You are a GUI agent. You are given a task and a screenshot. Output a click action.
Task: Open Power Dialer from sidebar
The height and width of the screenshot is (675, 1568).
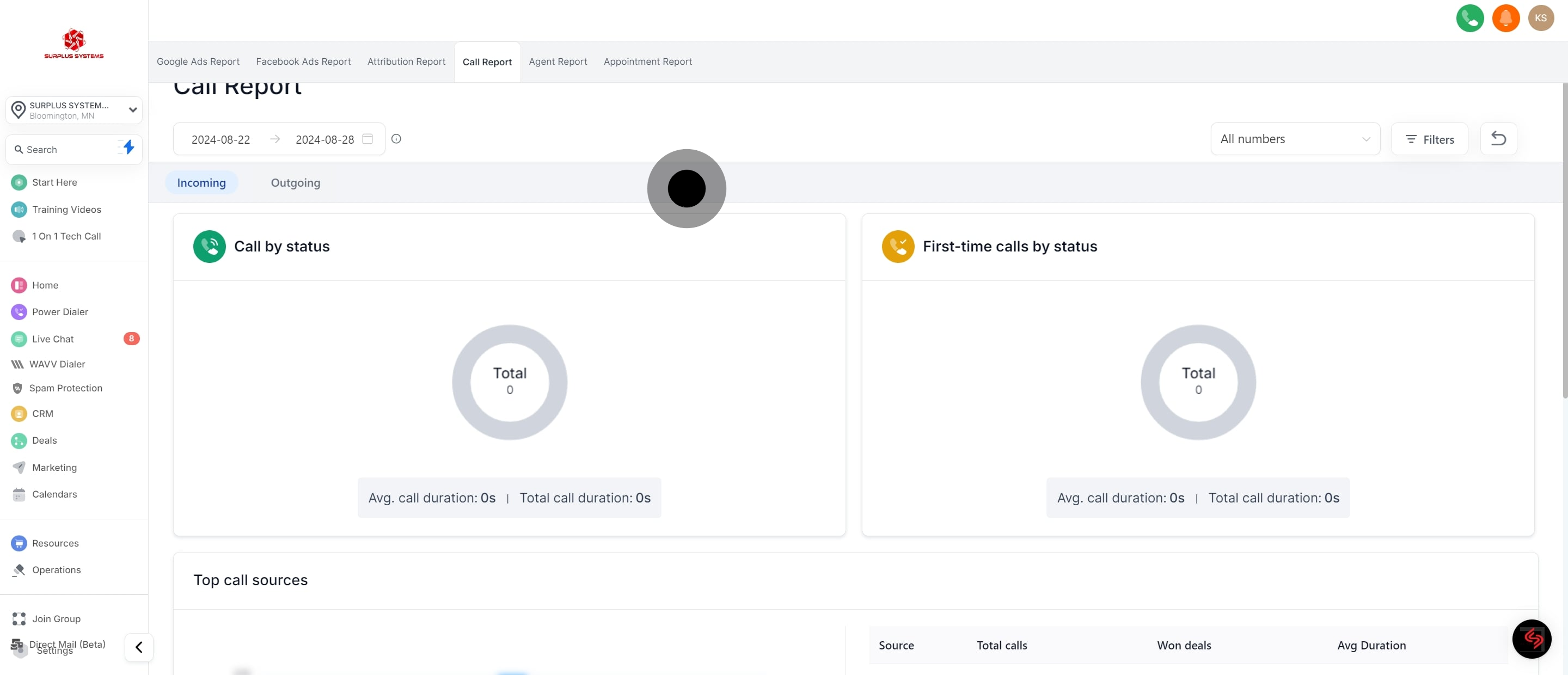[60, 311]
